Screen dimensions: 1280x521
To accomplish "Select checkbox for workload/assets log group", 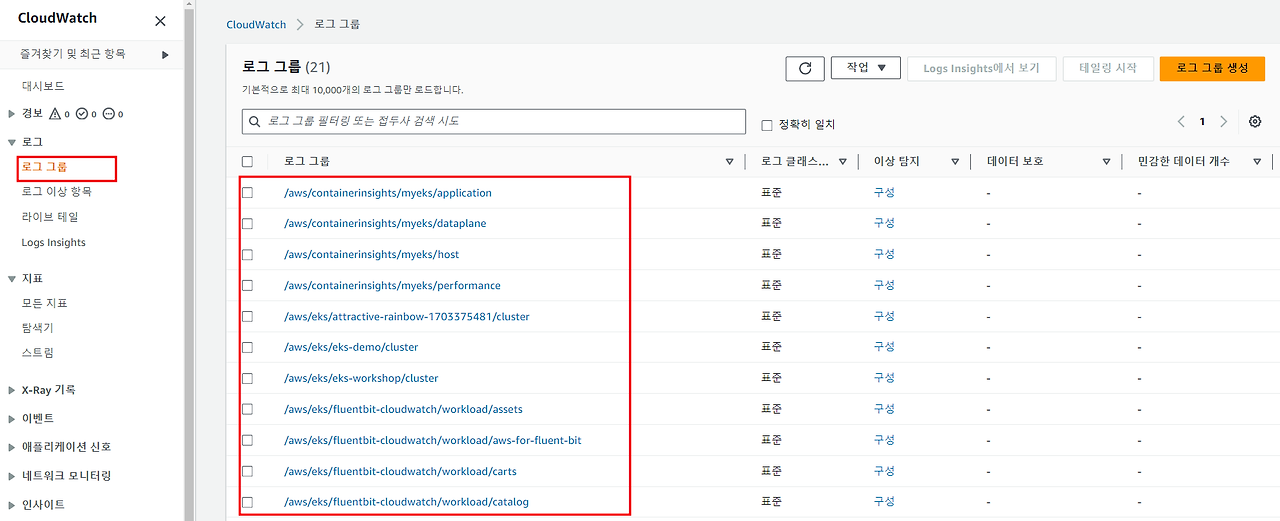I will point(248,409).
